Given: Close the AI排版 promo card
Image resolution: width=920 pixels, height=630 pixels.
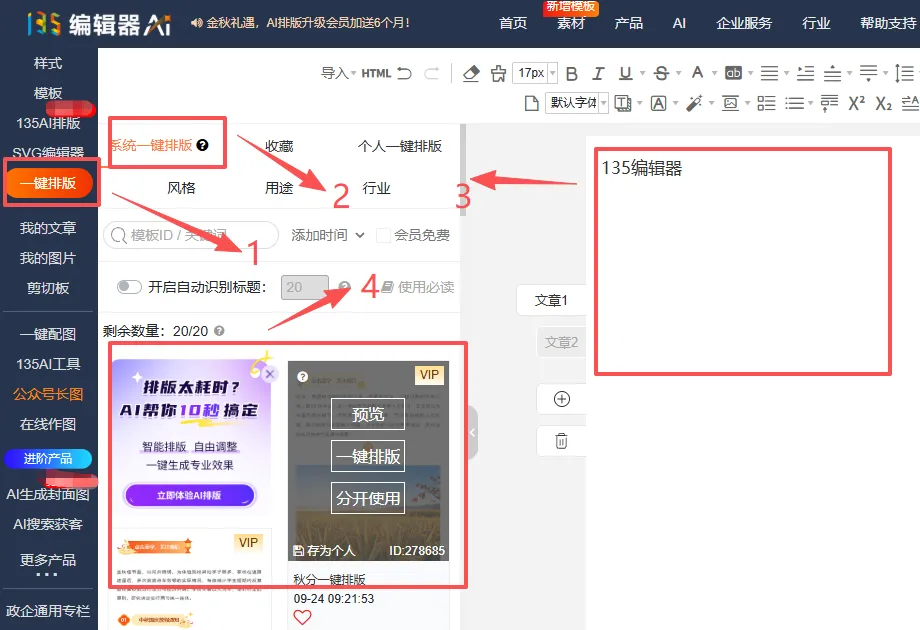Looking at the screenshot, I should click(269, 374).
